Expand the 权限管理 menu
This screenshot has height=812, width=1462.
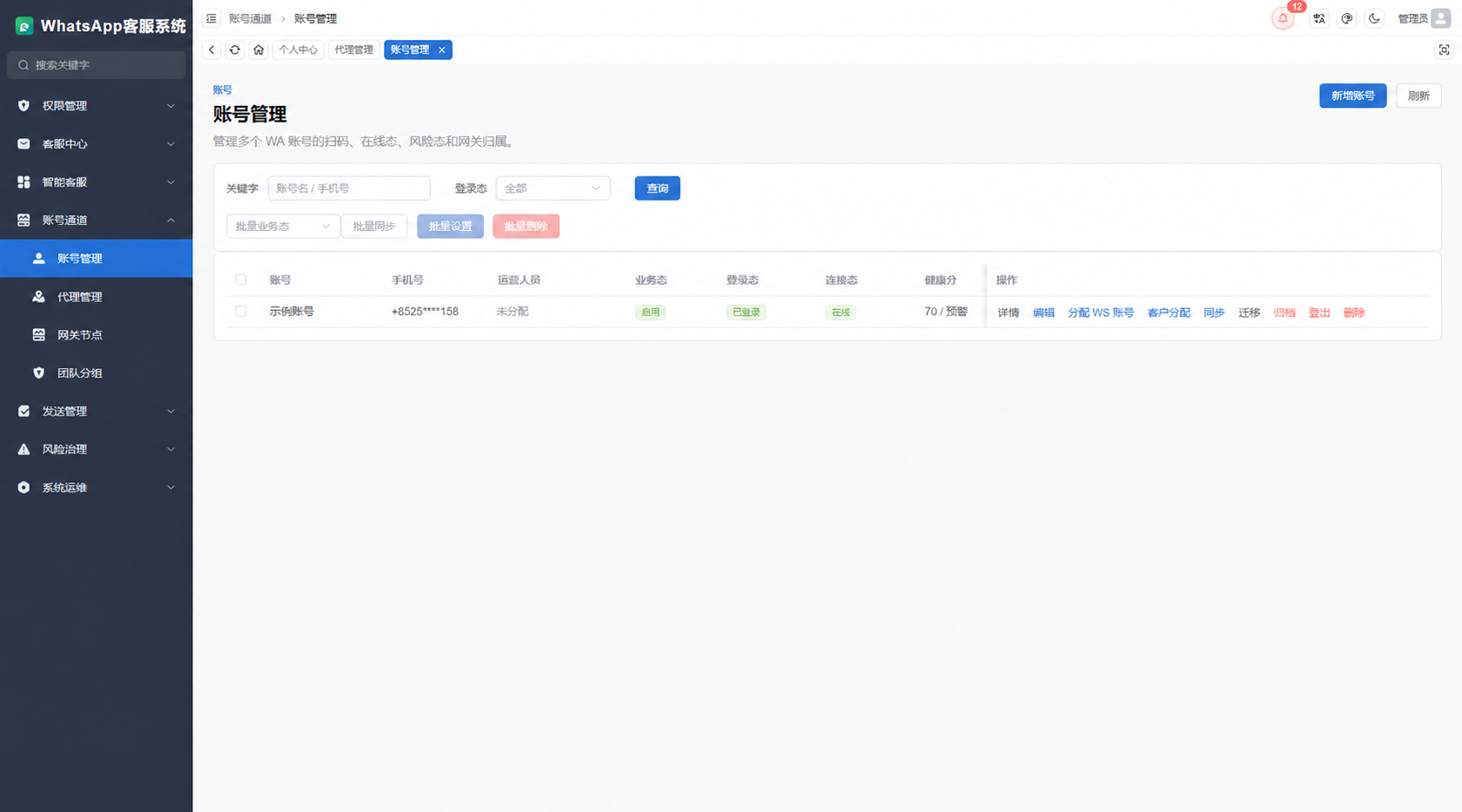click(96, 106)
